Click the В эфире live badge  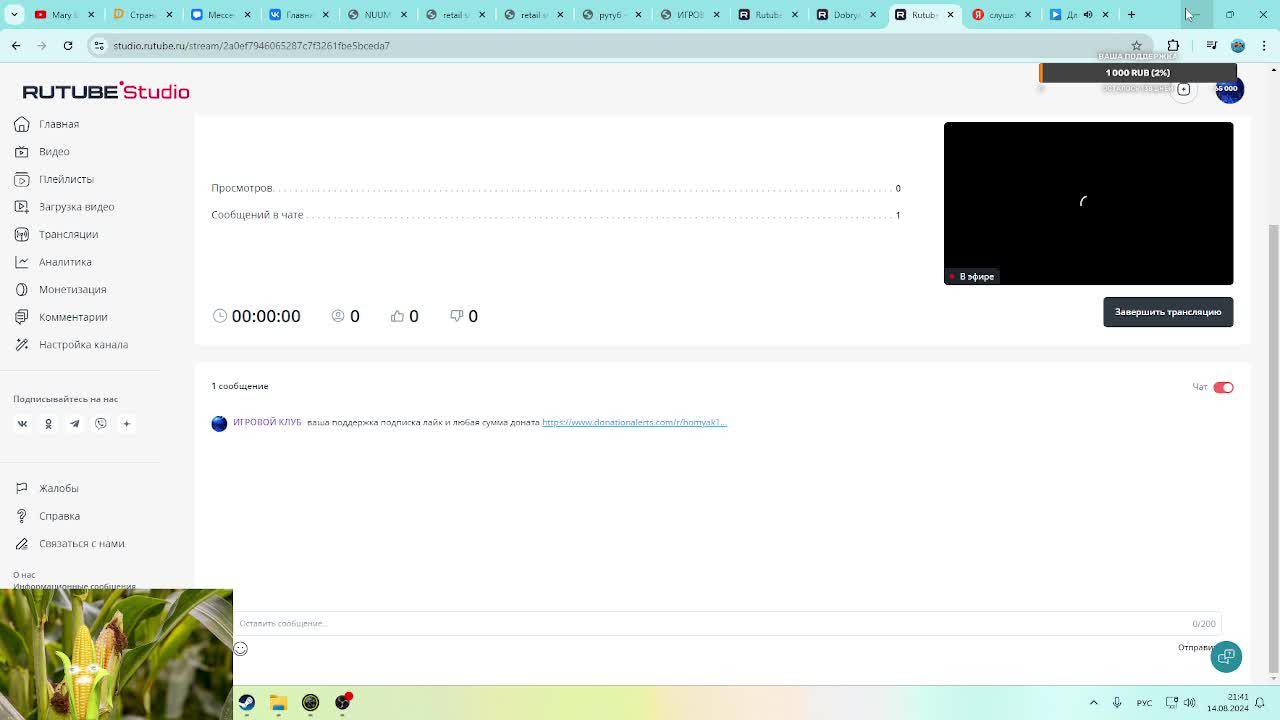click(x=972, y=277)
